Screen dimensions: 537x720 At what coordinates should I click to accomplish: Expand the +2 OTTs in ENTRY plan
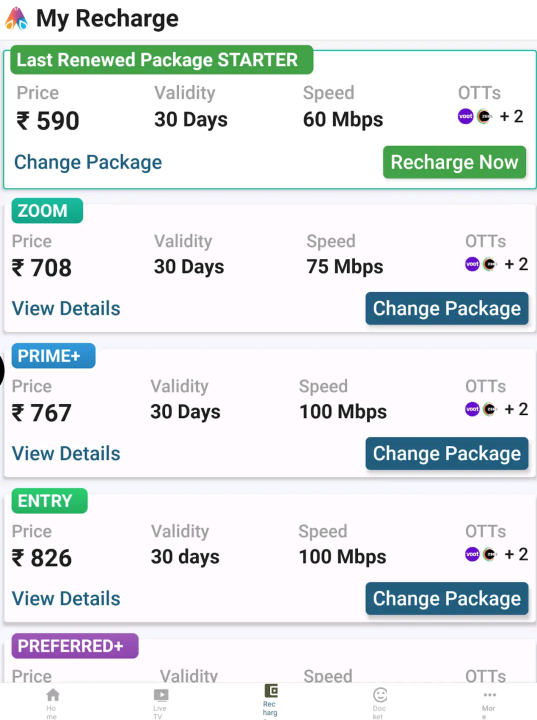pyautogui.click(x=516, y=554)
